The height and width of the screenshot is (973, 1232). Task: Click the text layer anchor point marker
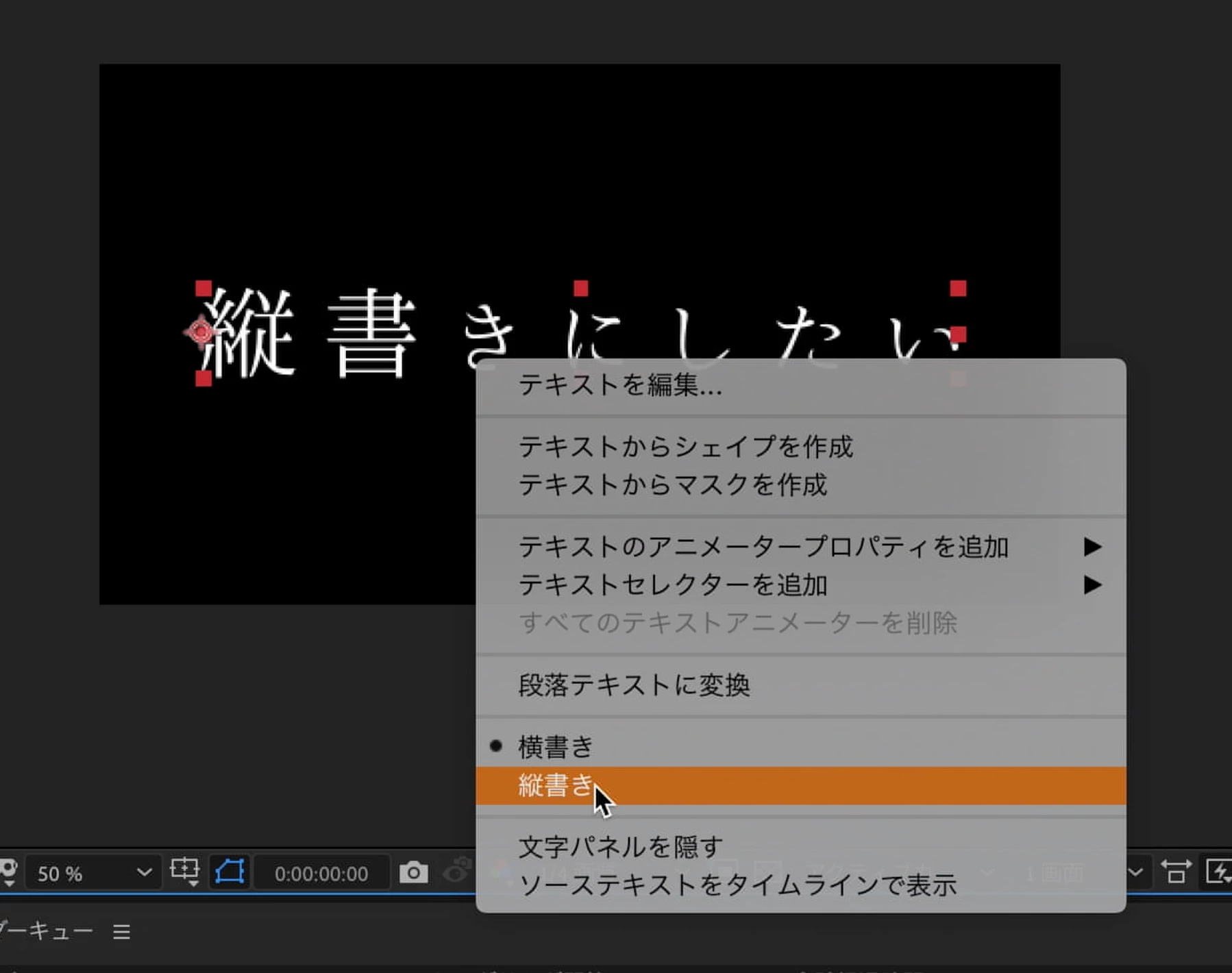pos(201,332)
